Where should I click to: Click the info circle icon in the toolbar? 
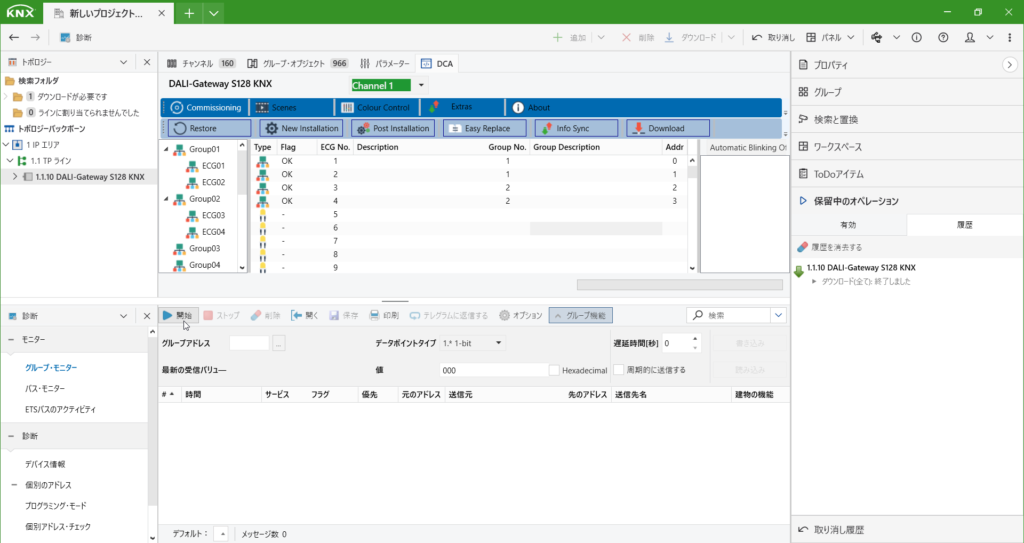pos(916,38)
